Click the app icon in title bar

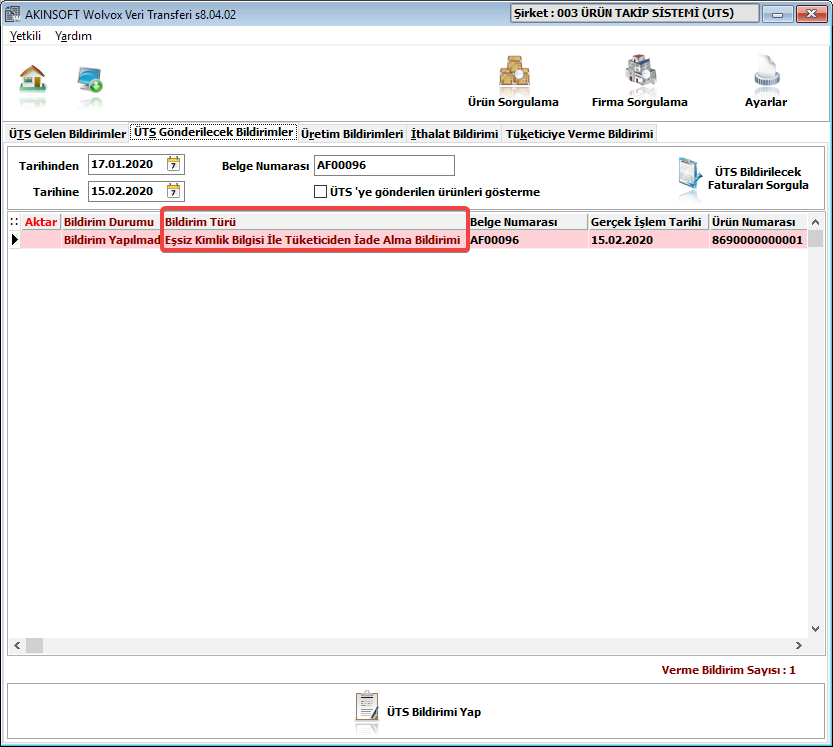(x=12, y=14)
